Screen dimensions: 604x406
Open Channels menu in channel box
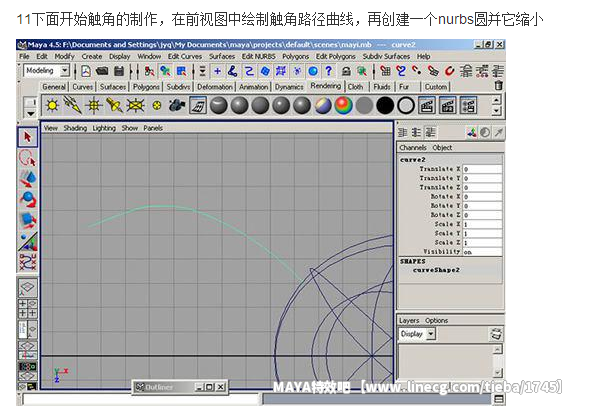tap(413, 148)
